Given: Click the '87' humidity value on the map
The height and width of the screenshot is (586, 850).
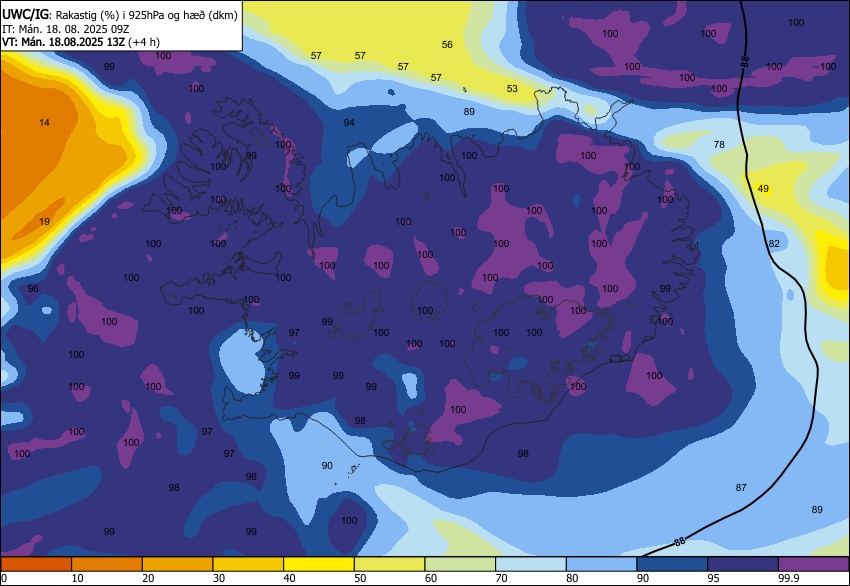Looking at the screenshot, I should [x=741, y=487].
